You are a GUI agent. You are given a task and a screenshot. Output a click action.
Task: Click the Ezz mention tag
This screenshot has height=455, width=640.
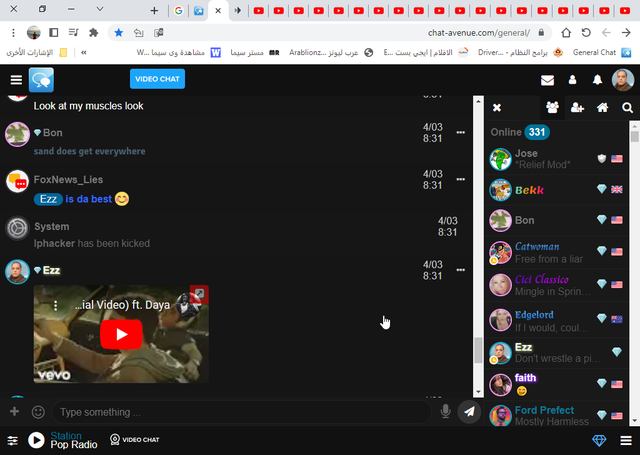pyautogui.click(x=48, y=199)
